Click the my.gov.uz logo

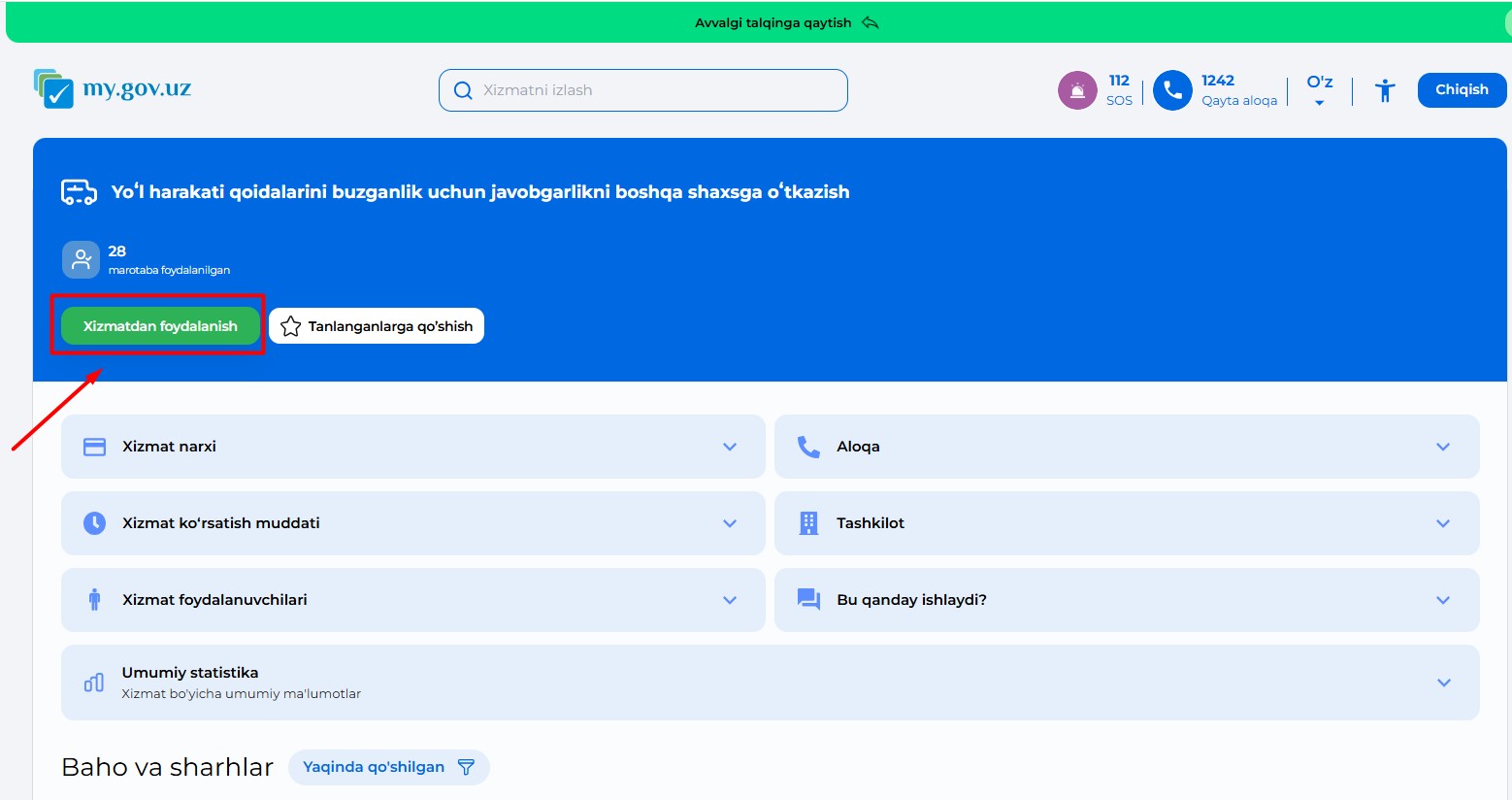[112, 89]
